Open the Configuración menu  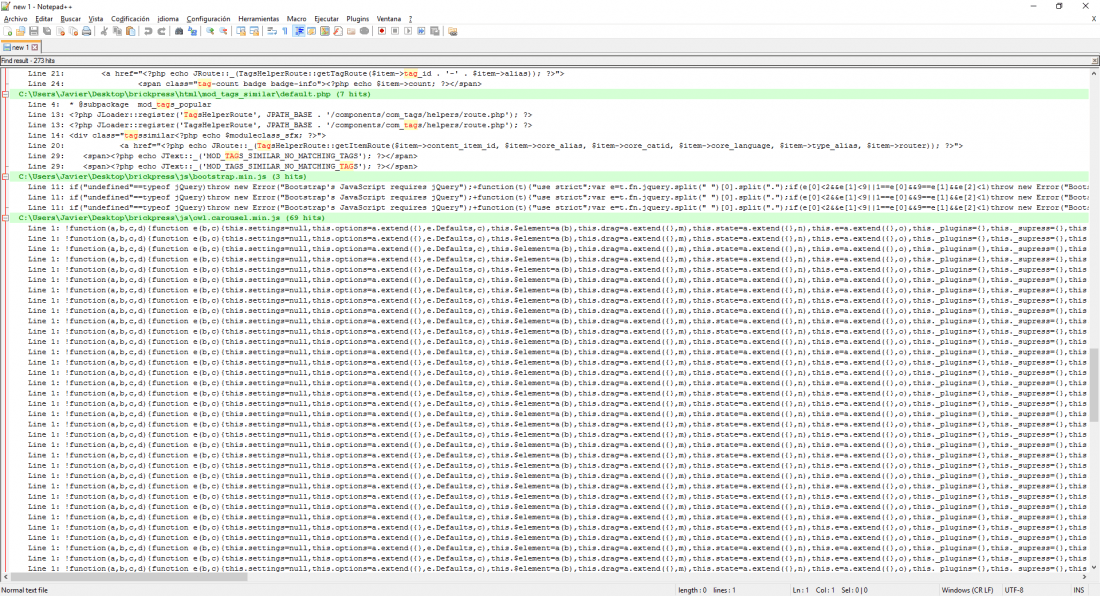click(x=208, y=19)
